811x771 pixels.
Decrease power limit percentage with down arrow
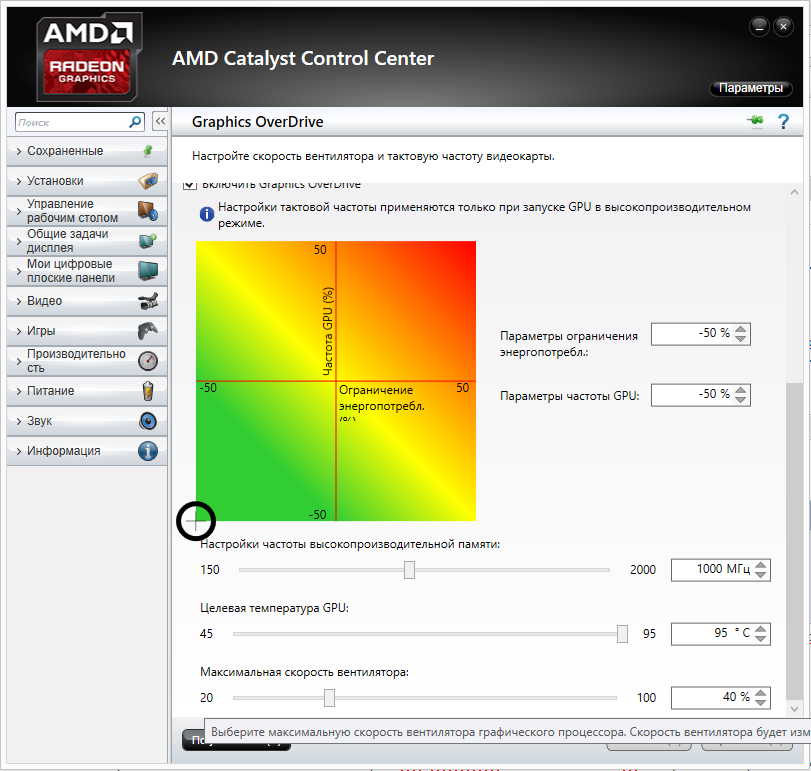pyautogui.click(x=741, y=339)
